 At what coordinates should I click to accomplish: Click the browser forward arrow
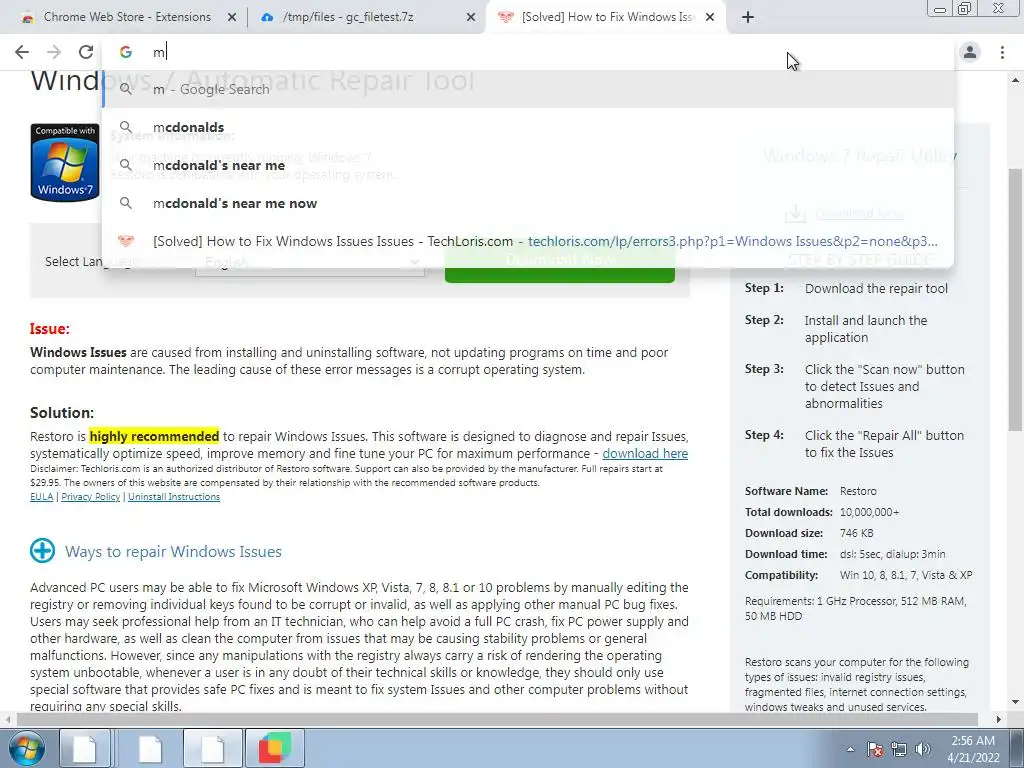(54, 52)
